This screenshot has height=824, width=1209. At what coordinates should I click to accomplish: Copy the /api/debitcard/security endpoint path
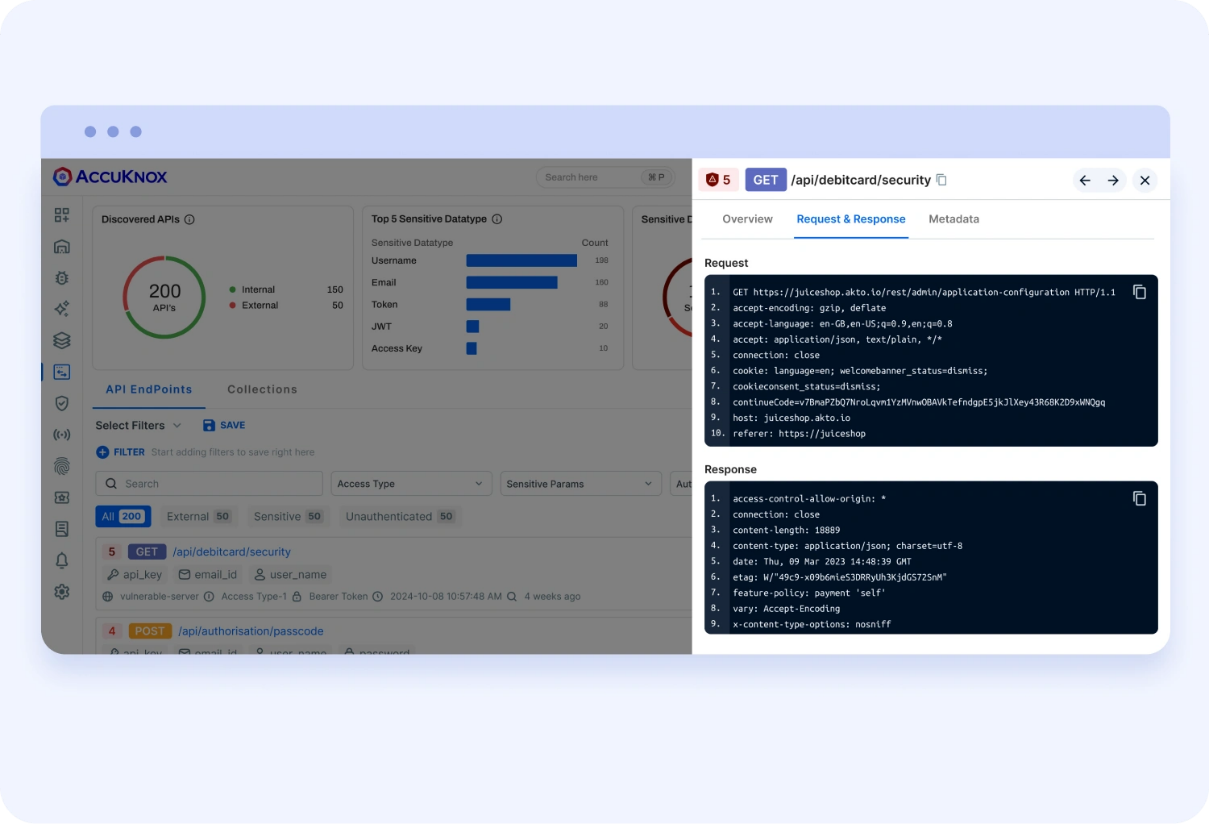tap(940, 180)
